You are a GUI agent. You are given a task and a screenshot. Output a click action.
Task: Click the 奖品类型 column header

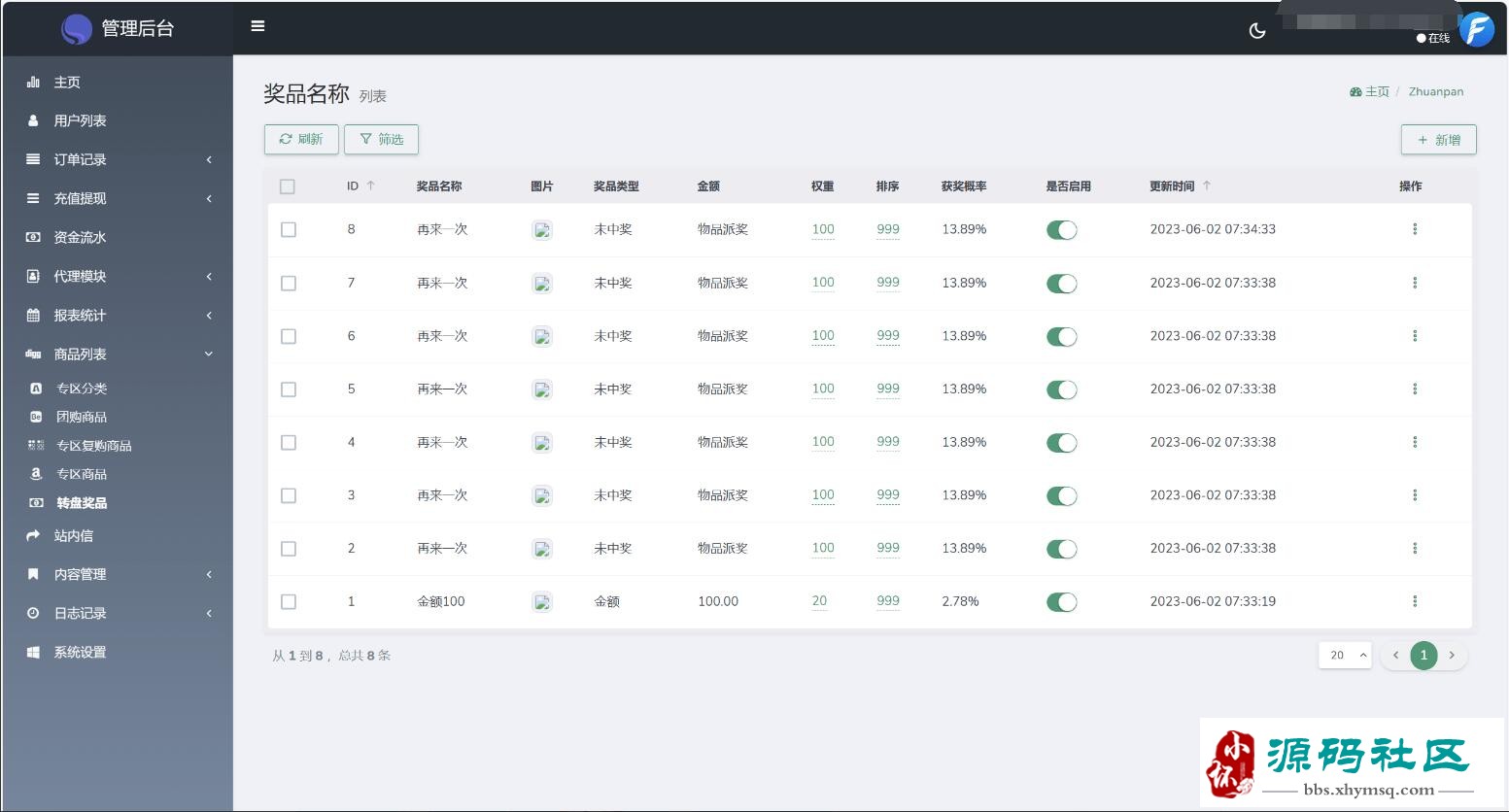point(616,186)
